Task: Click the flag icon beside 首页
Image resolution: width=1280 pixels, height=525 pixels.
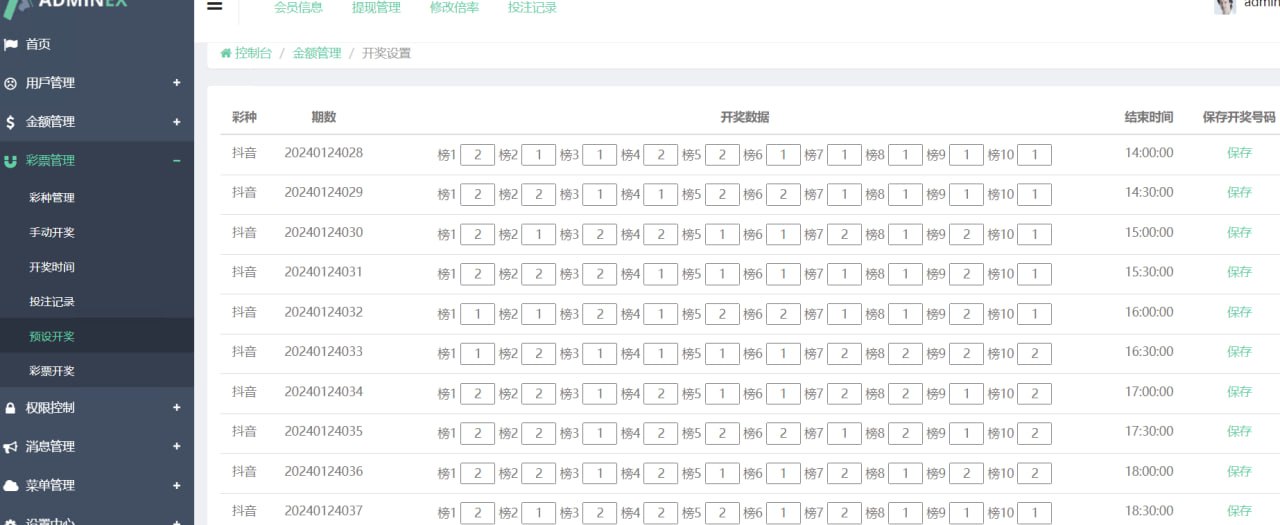Action: 11,44
